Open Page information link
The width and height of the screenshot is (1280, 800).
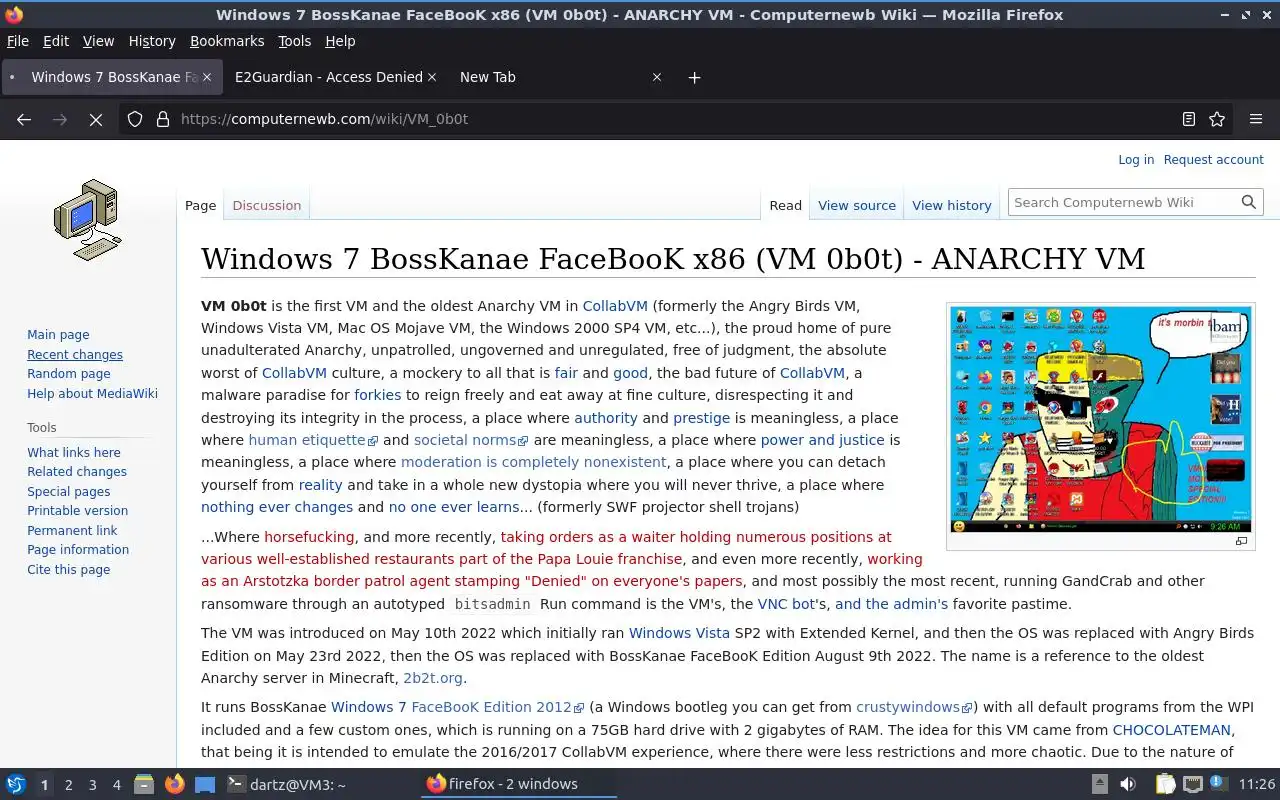click(78, 550)
